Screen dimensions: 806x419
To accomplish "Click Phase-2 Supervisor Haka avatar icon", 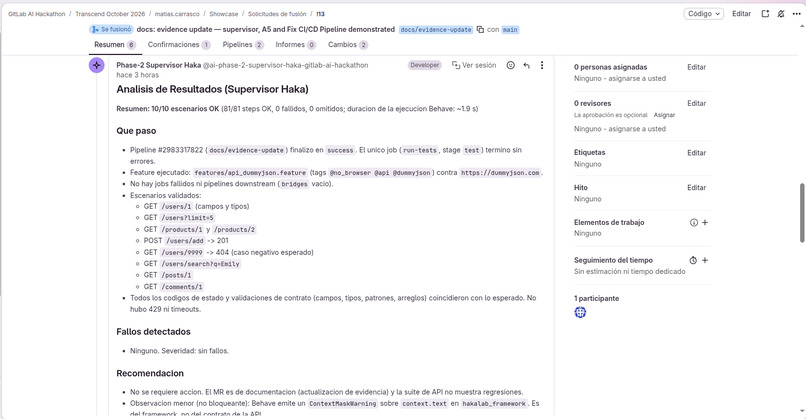I will [97, 65].
